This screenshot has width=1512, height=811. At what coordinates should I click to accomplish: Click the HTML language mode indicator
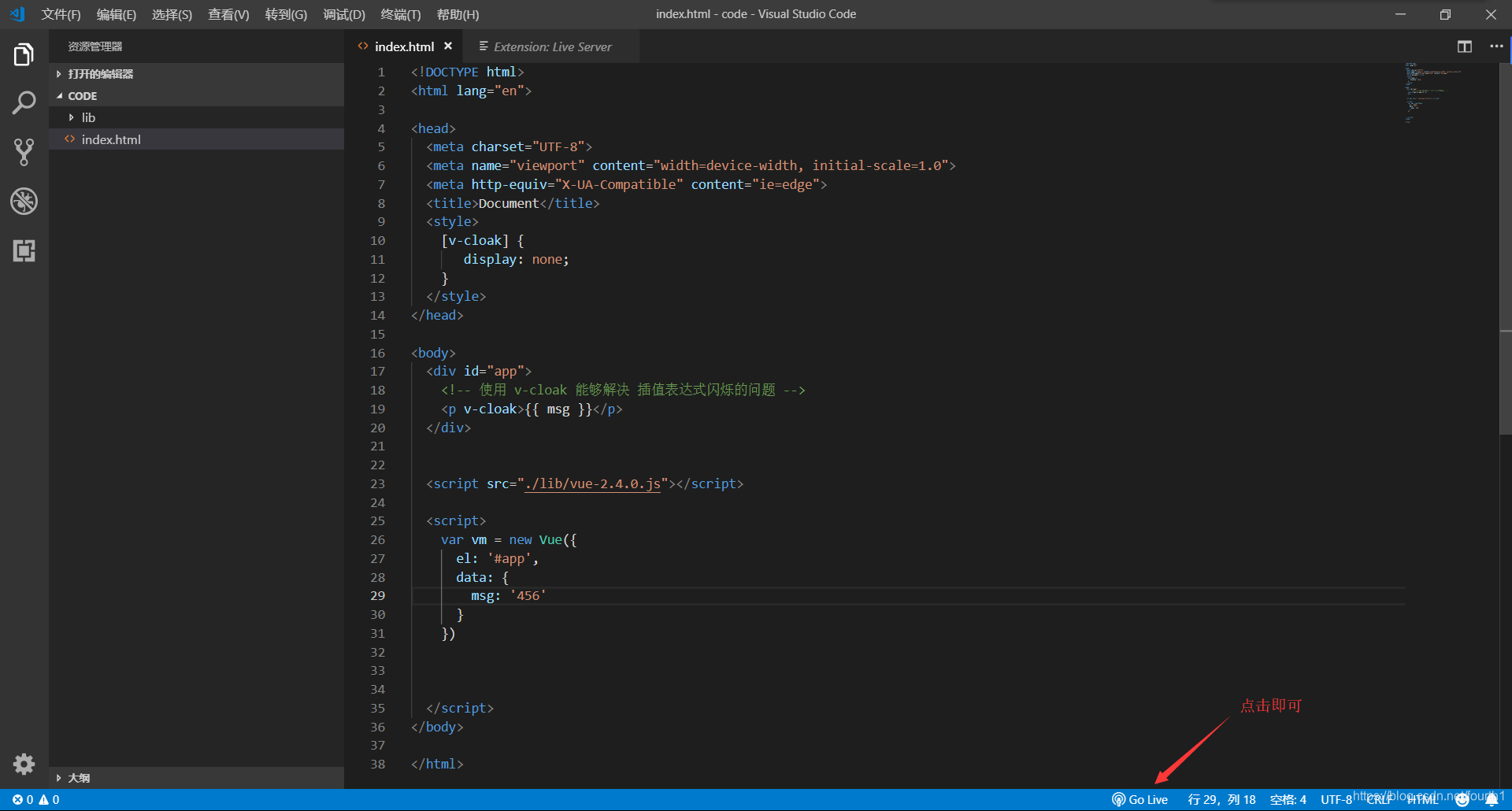pyautogui.click(x=1423, y=799)
